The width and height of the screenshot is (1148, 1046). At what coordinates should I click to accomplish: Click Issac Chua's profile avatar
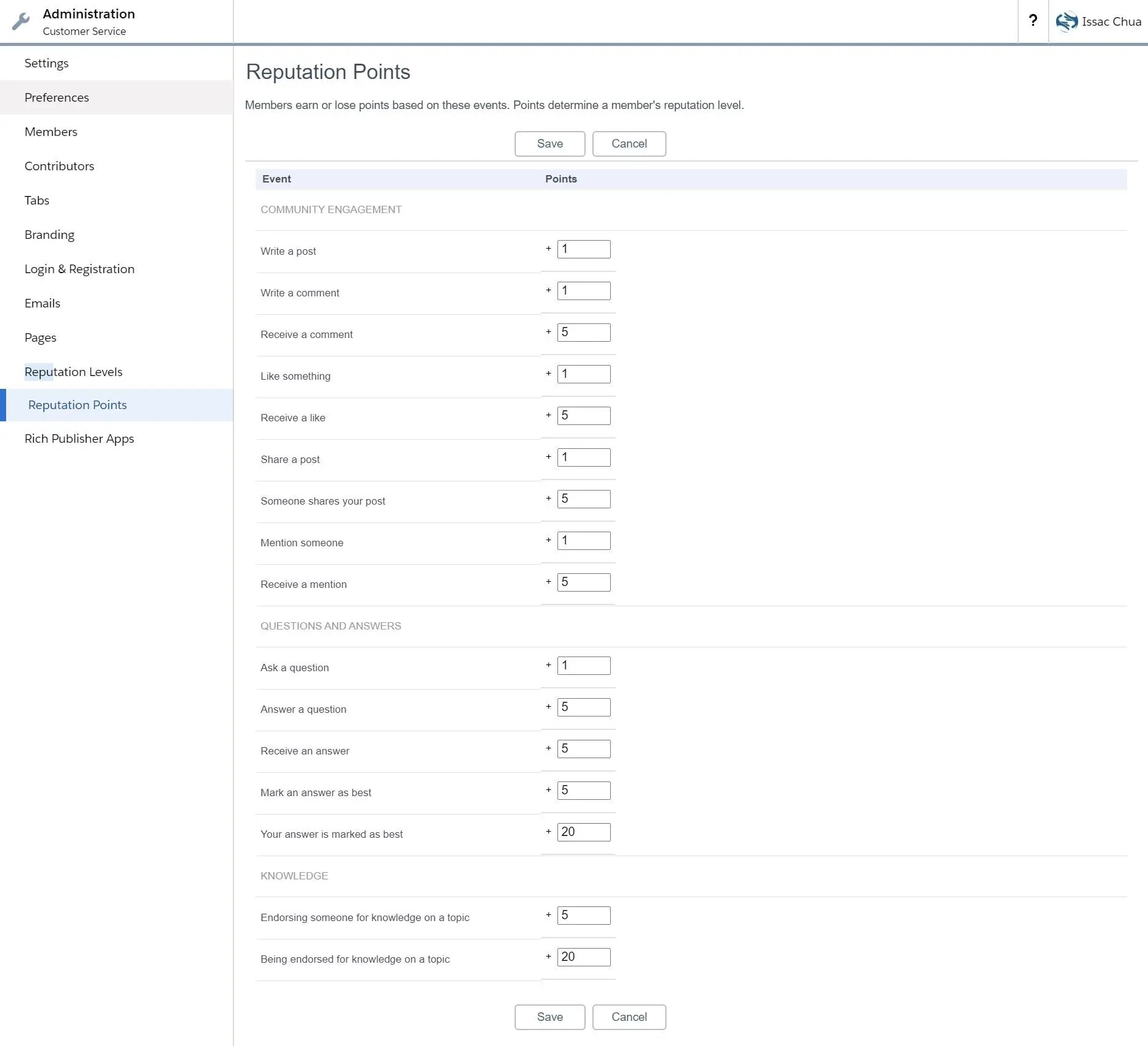point(1067,21)
